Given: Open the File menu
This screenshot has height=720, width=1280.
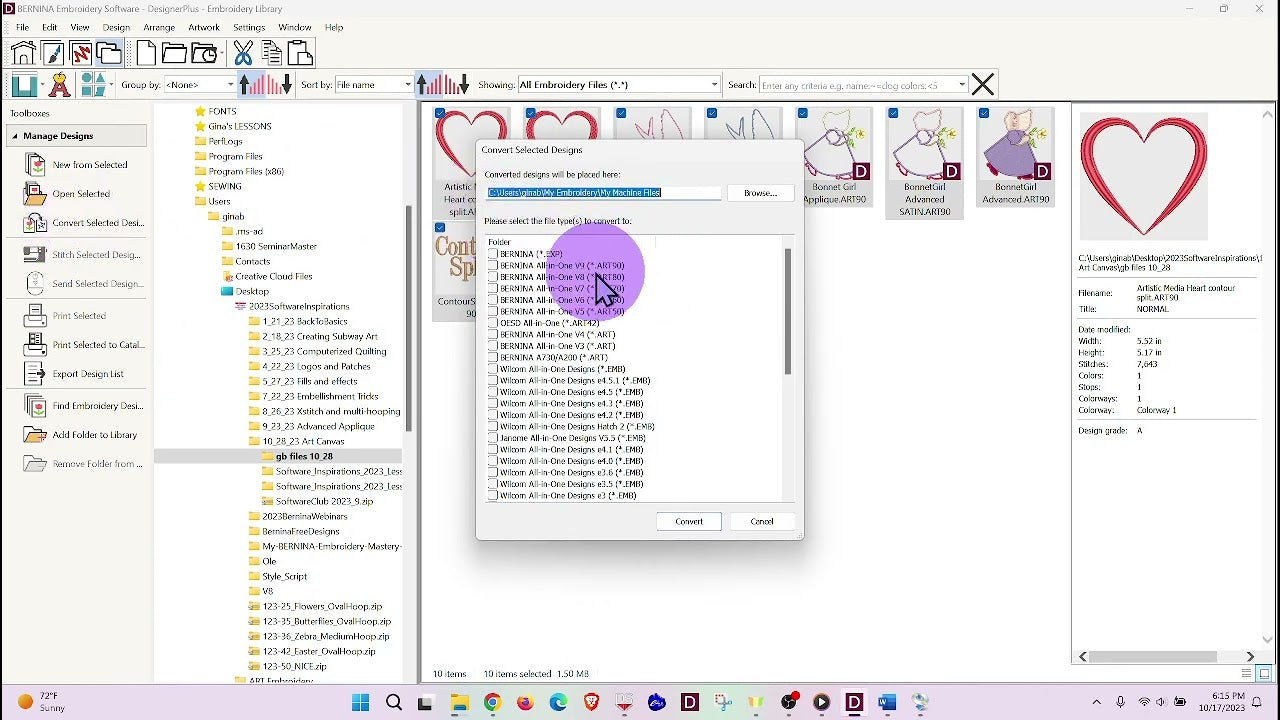Looking at the screenshot, I should point(22,28).
